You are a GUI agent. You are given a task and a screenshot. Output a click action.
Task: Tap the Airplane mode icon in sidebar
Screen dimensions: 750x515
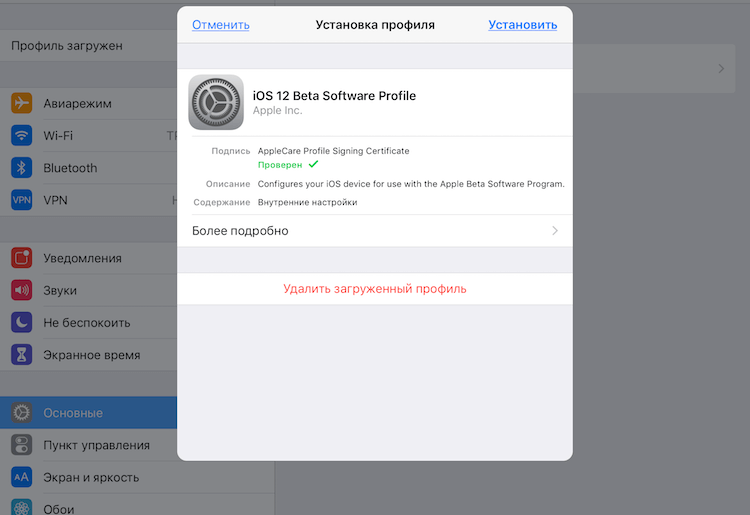pos(22,103)
